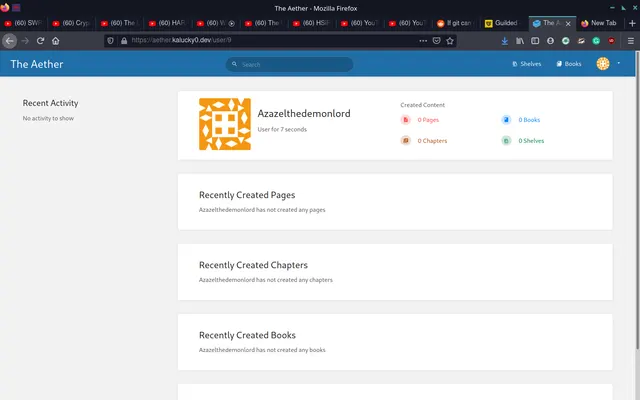Click the Firefox logo in title bar
This screenshot has height=400, width=640.
5,7
